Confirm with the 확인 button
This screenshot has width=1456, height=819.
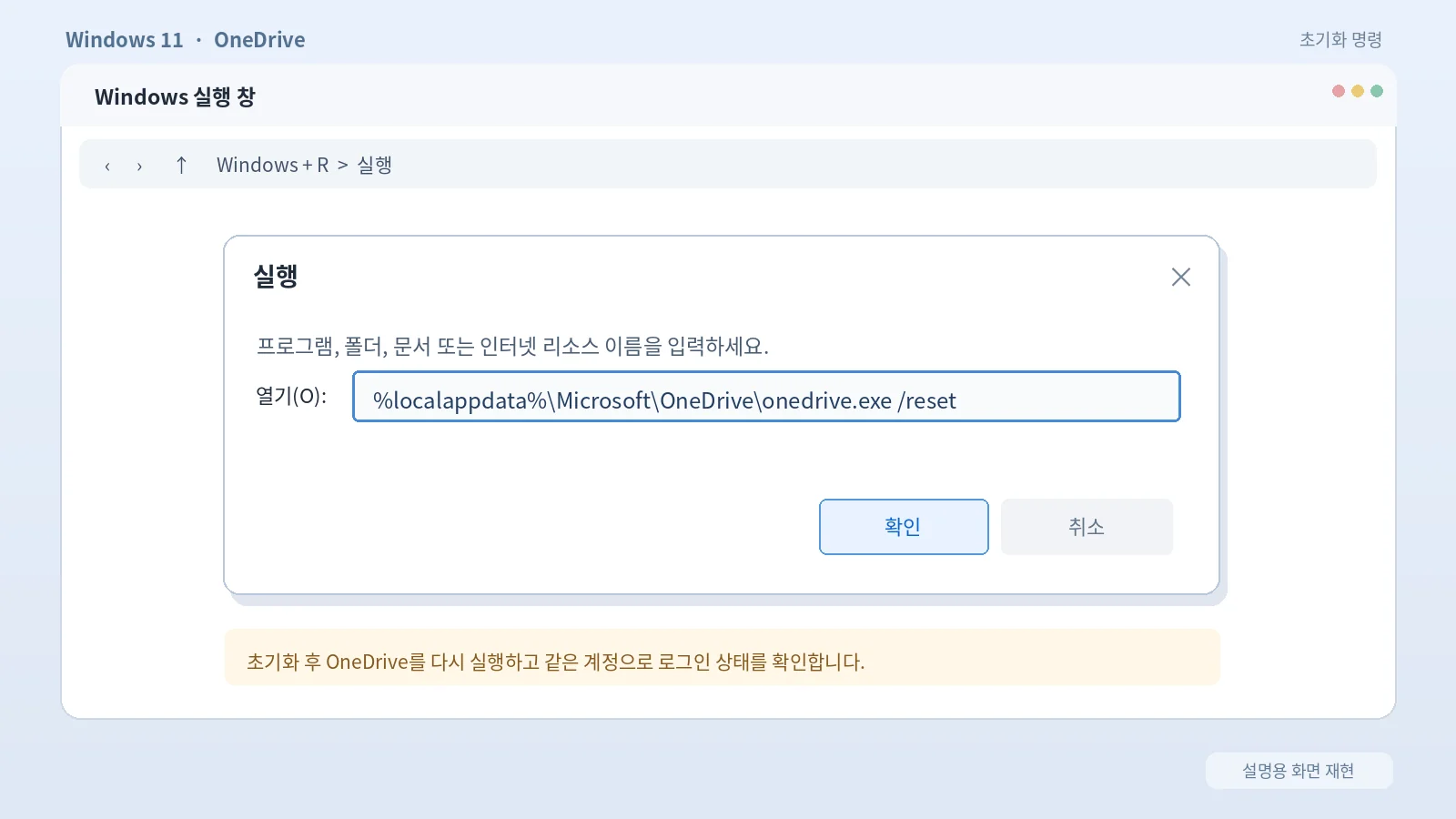[904, 527]
